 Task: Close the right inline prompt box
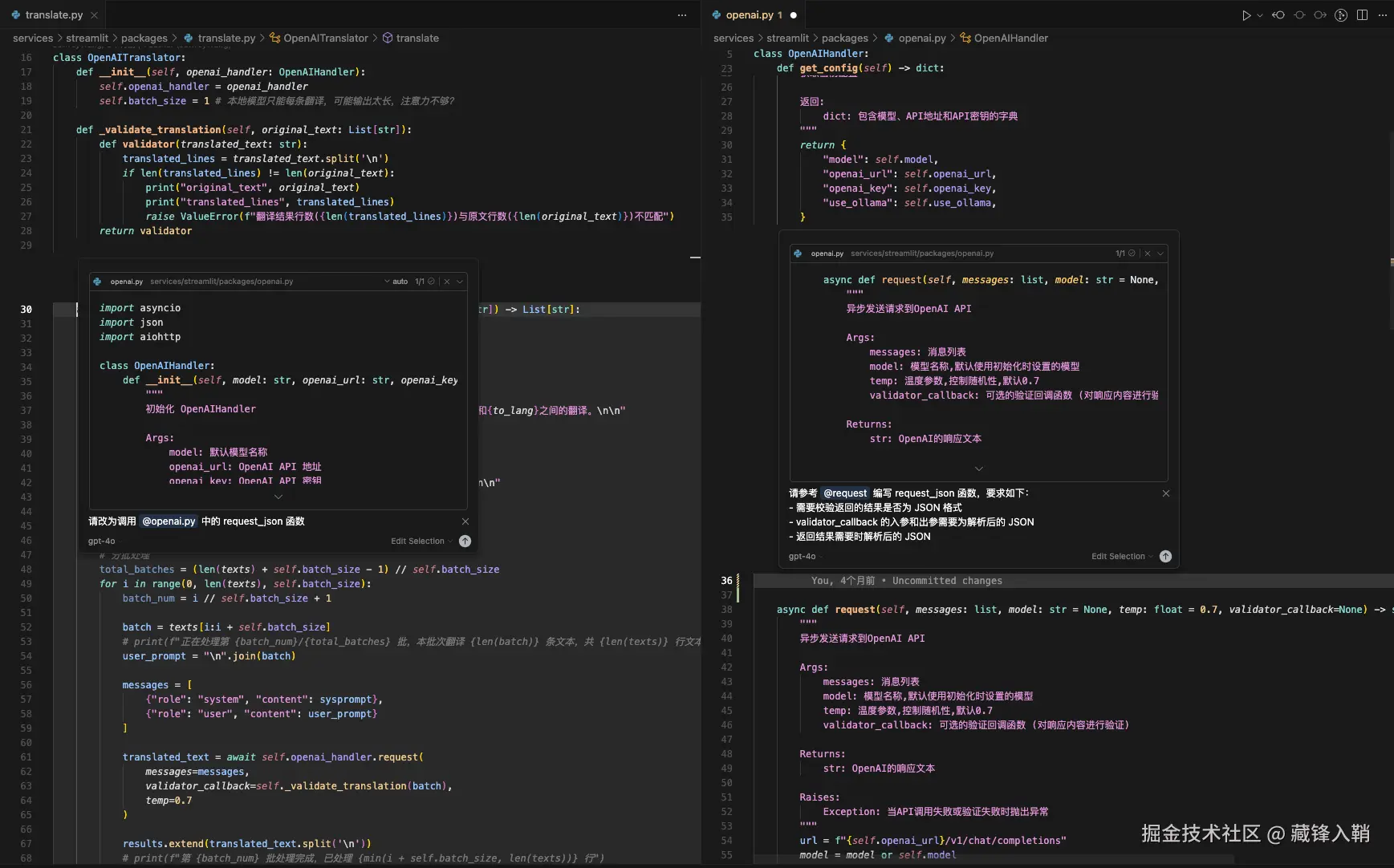click(x=1166, y=493)
